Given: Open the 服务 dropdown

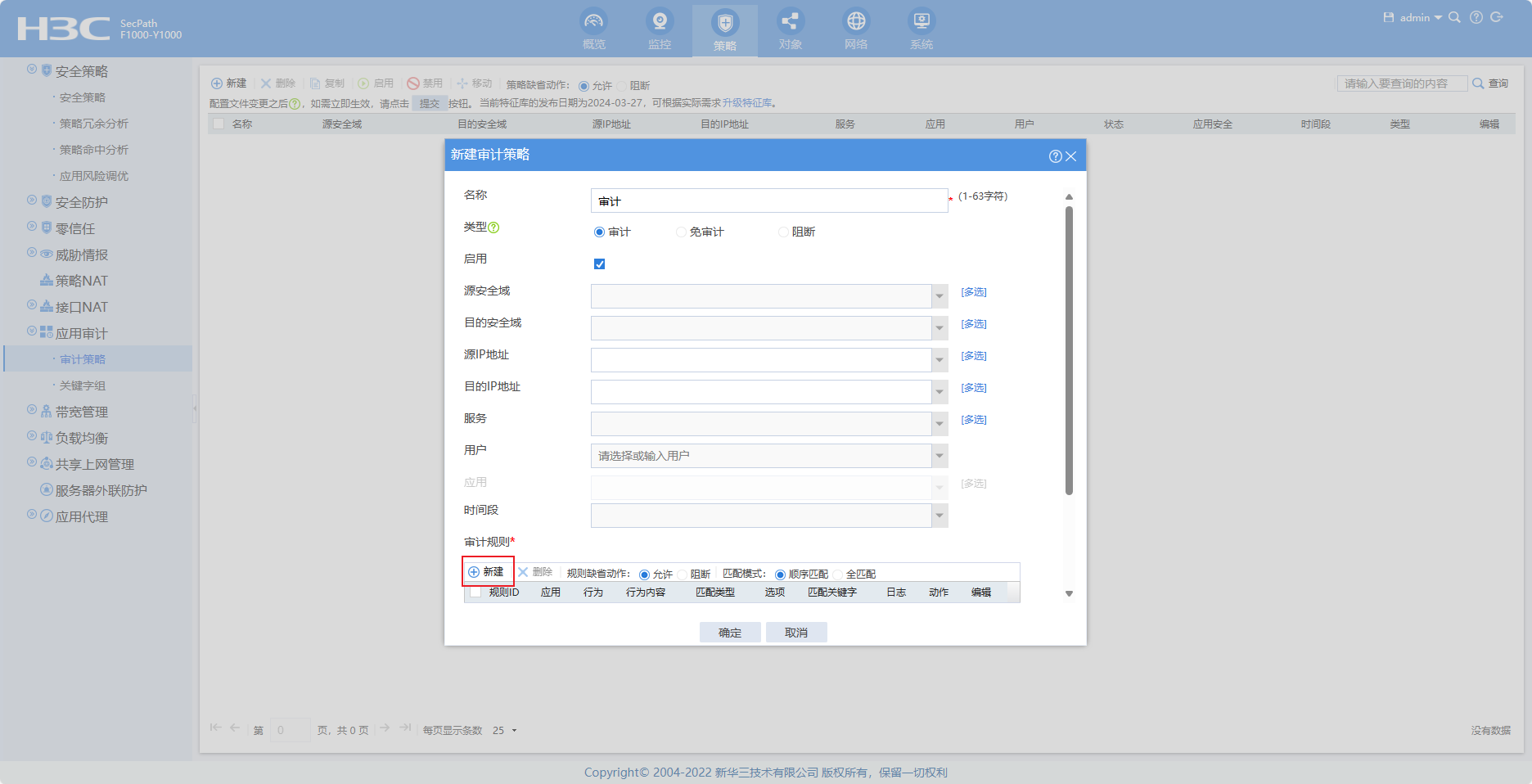Looking at the screenshot, I should click(939, 424).
